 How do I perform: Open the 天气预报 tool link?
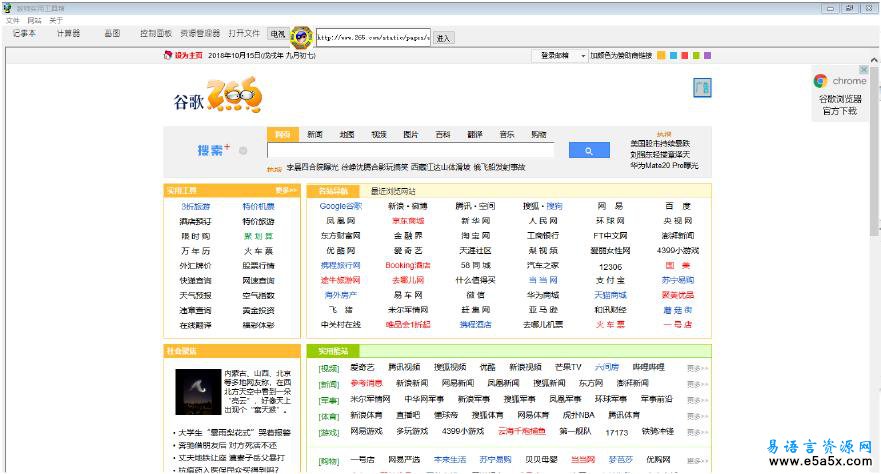196,295
